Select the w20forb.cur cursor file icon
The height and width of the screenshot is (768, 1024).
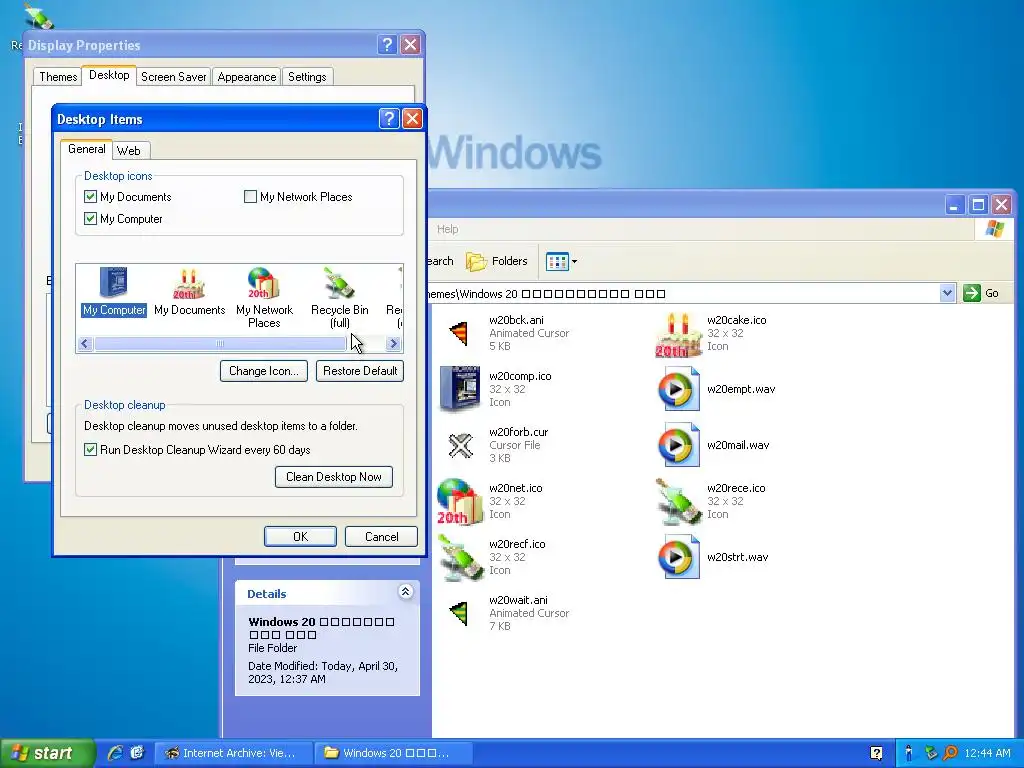click(460, 445)
